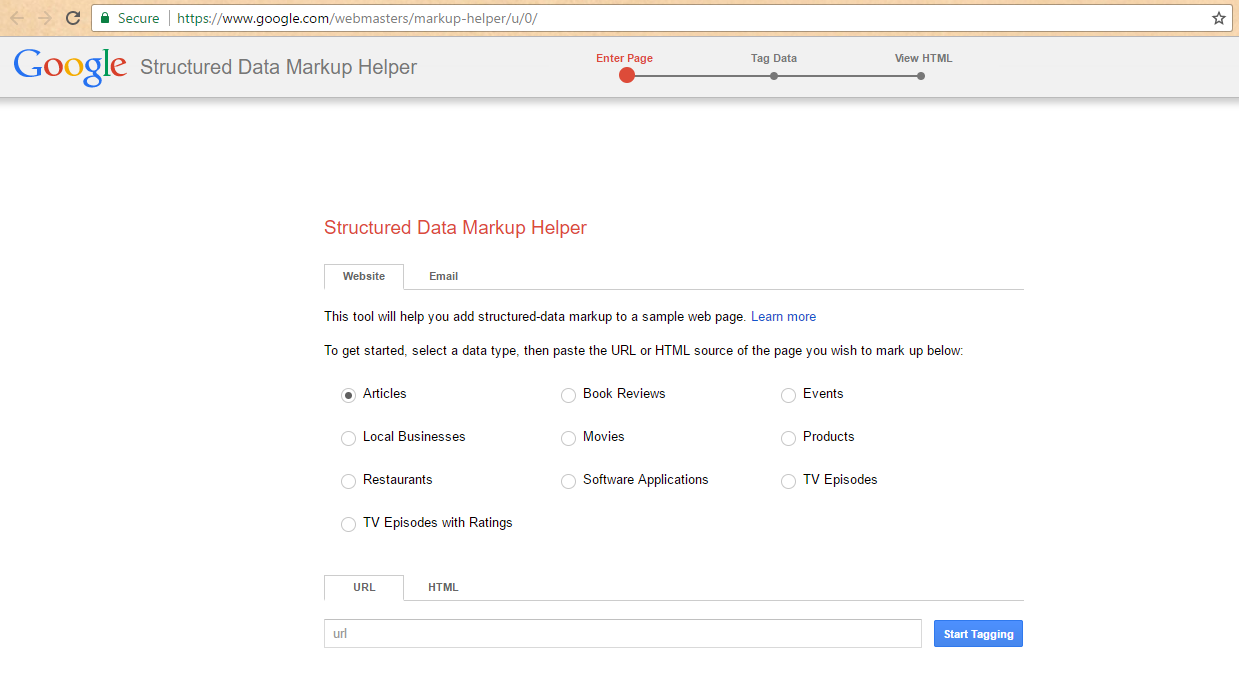Pick the Software Applications data type
This screenshot has height=695, width=1239.
[568, 481]
